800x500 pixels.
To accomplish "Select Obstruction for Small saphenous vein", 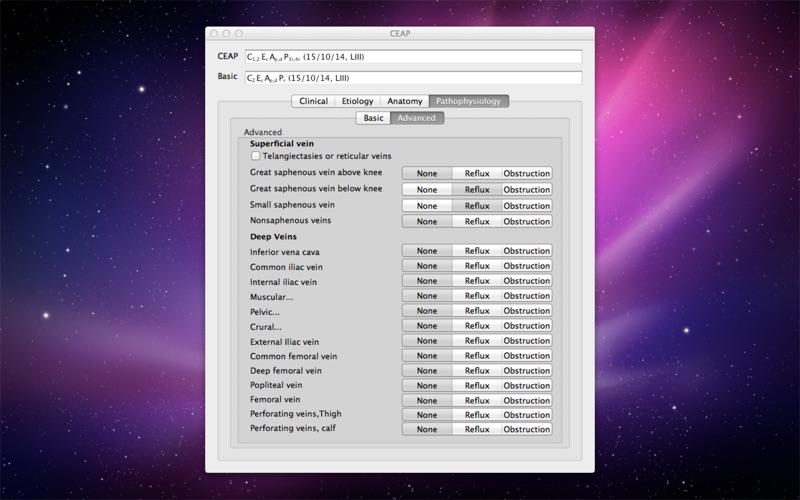I will (x=527, y=206).
